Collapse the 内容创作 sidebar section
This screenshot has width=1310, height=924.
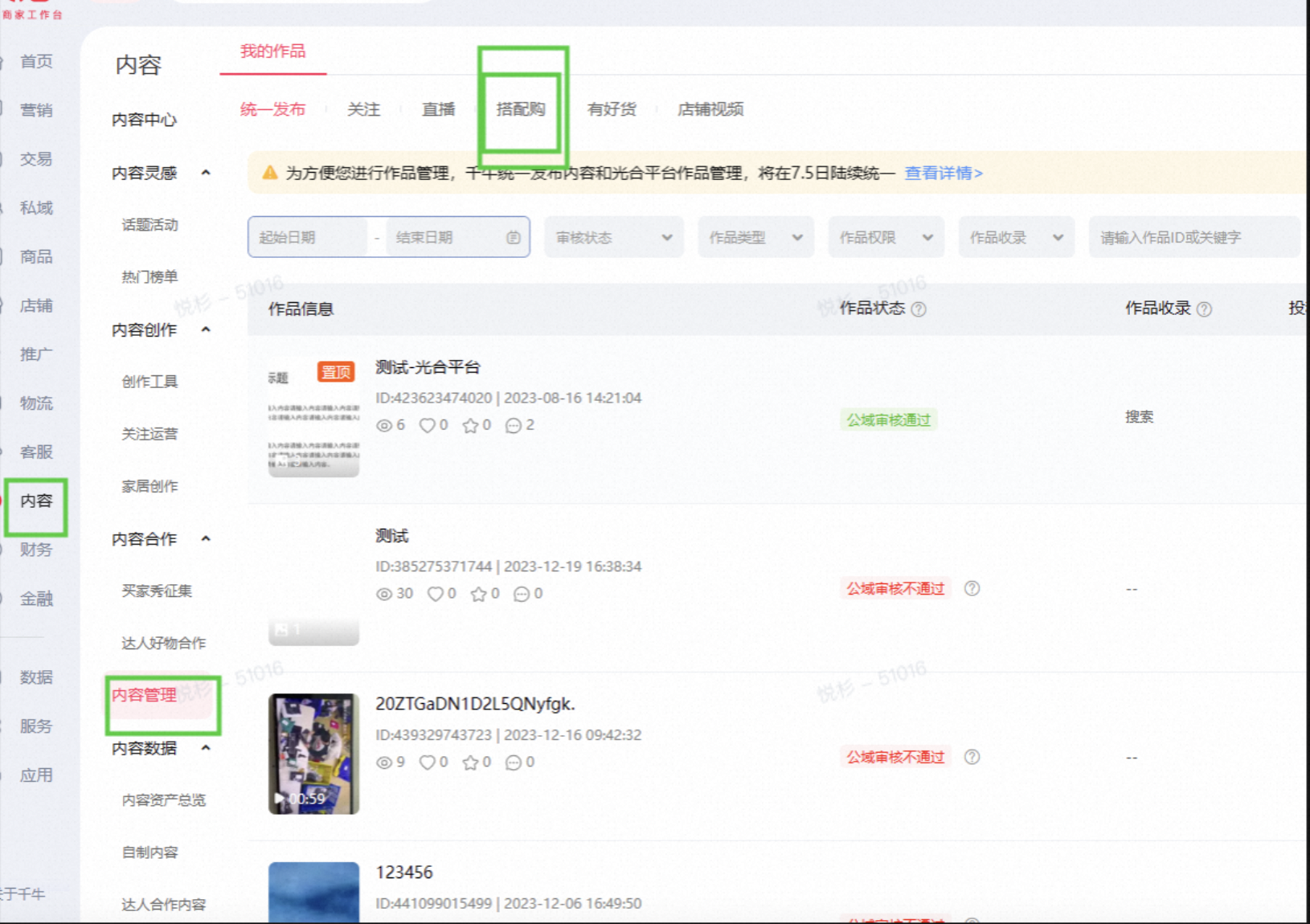(206, 329)
